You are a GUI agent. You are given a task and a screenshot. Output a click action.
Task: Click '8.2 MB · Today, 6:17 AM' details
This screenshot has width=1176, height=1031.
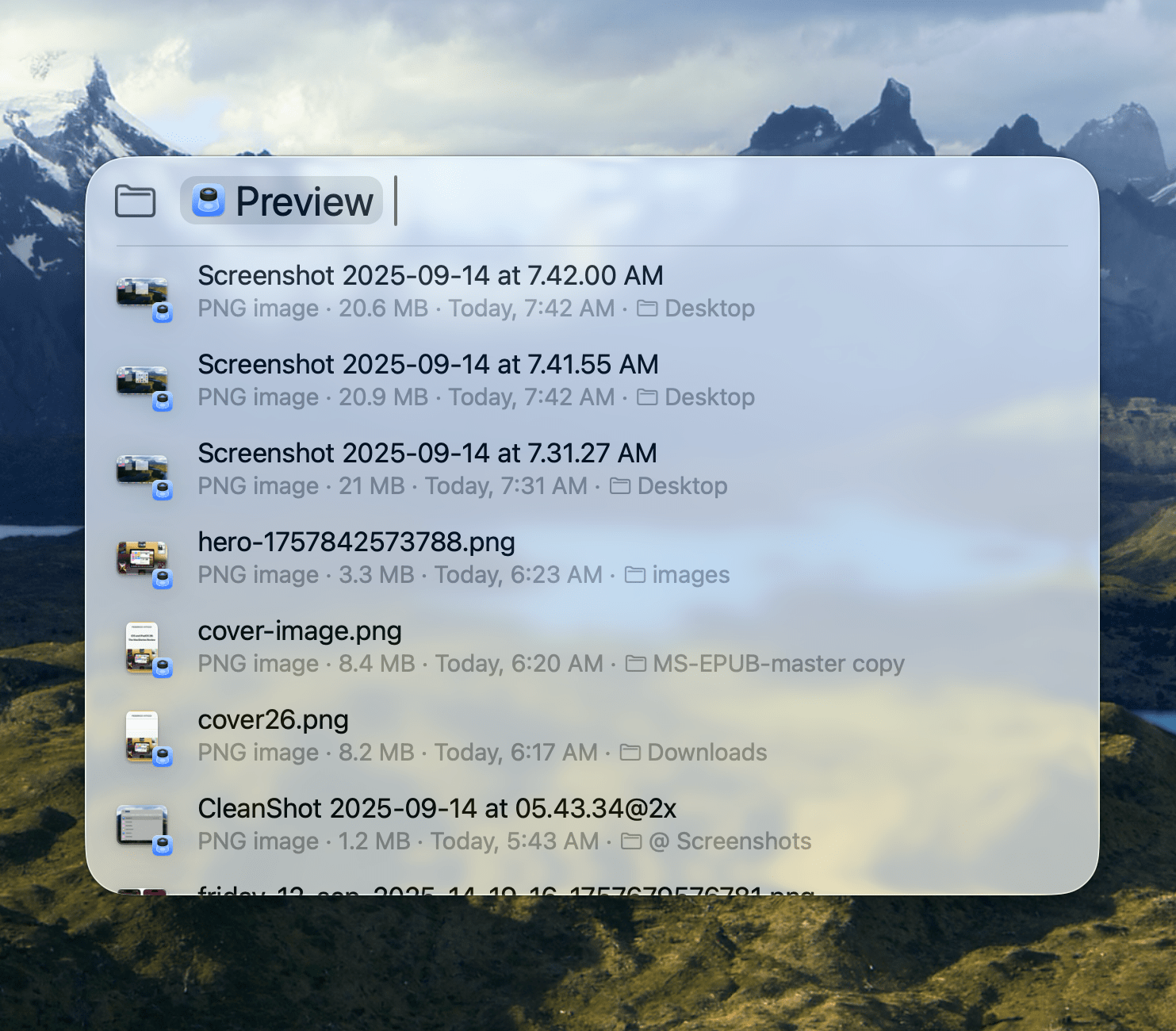click(x=468, y=752)
